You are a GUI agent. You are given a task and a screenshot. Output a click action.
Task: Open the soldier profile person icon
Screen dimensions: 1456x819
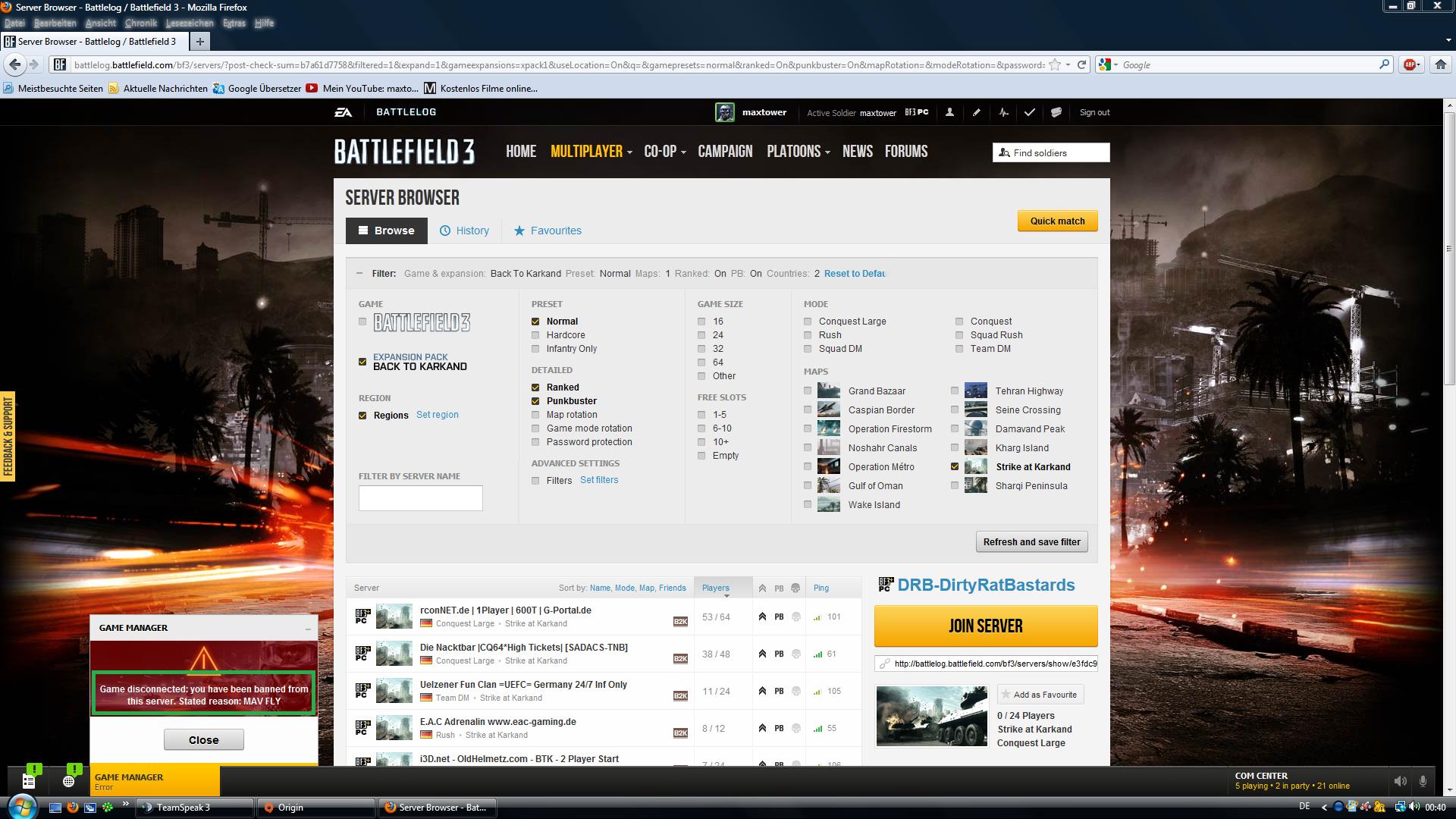point(949,112)
